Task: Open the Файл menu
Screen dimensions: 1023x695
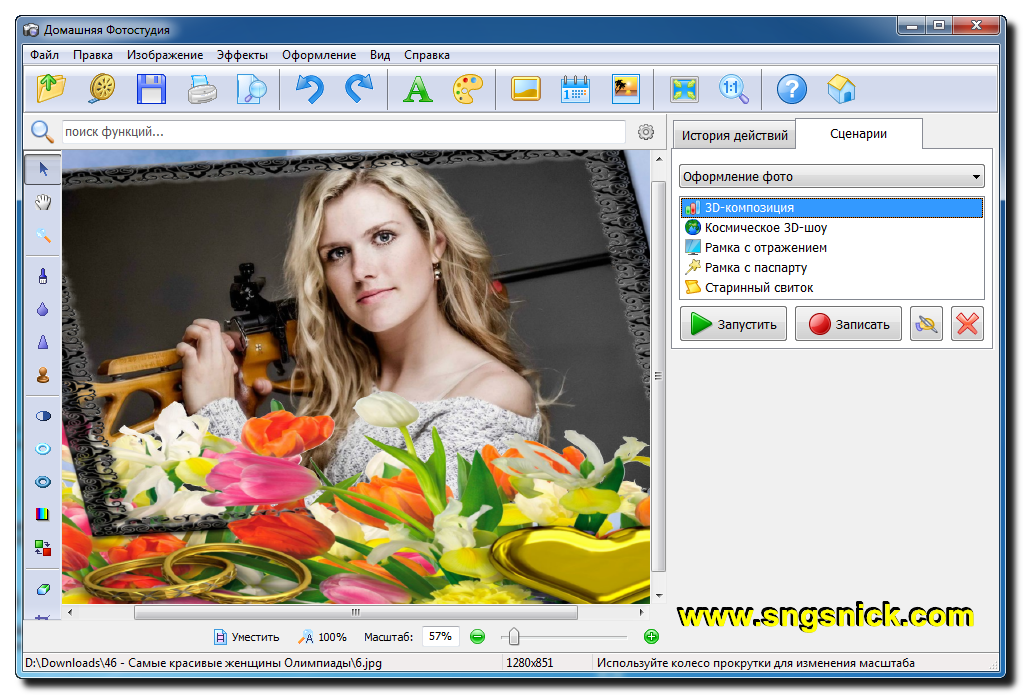Action: tap(44, 55)
